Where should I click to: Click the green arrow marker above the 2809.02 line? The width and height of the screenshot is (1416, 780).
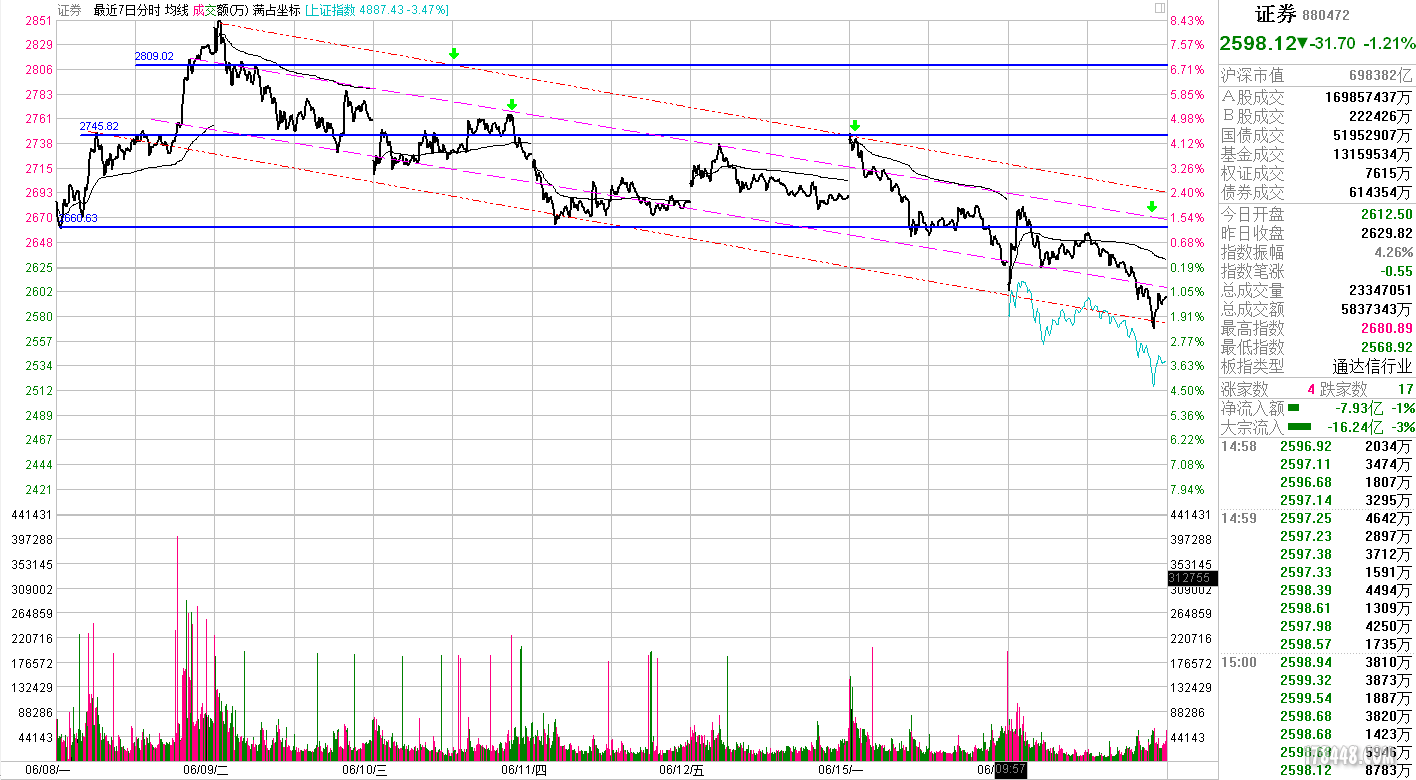[x=454, y=54]
